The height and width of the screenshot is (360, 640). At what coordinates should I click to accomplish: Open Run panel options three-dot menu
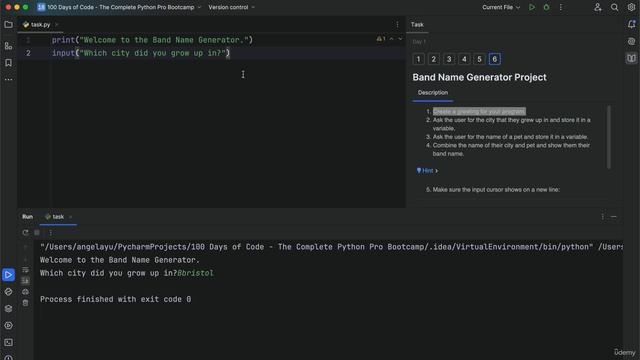tap(602, 217)
